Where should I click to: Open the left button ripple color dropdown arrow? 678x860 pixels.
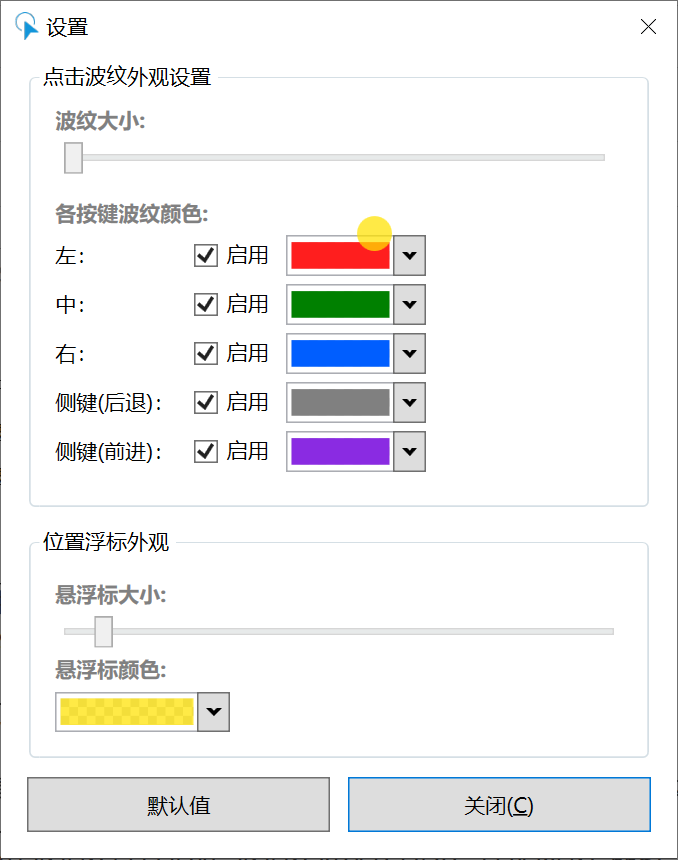click(408, 255)
